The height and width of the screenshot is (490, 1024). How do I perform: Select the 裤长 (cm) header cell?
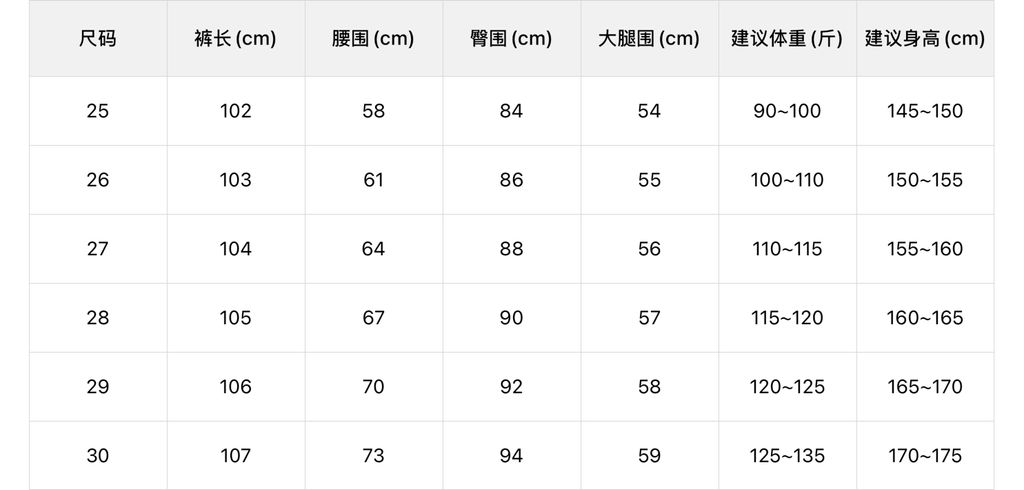pos(235,39)
